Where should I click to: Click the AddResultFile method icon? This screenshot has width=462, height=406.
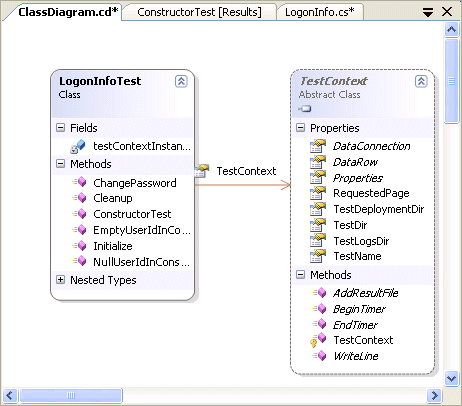(319, 293)
